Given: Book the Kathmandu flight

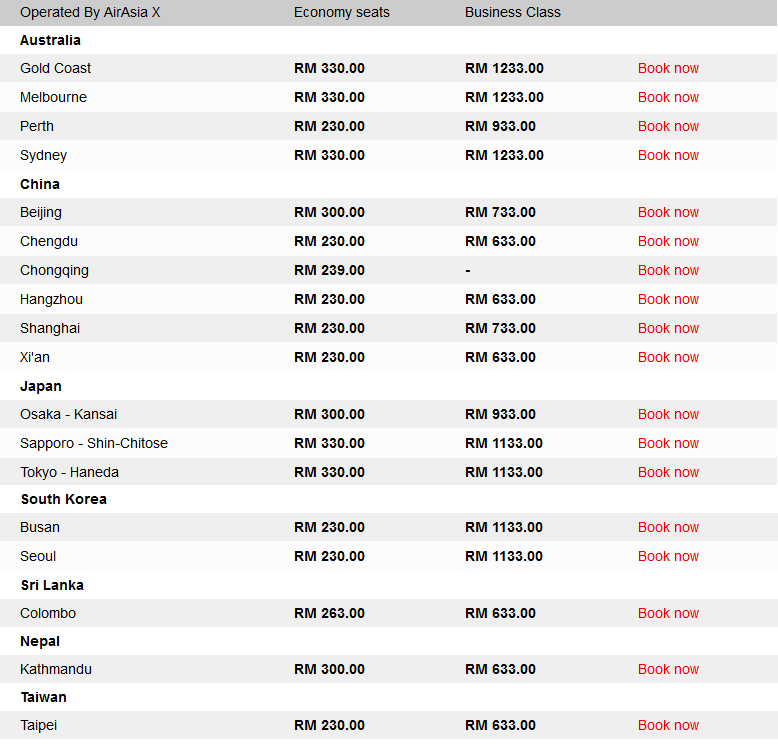Looking at the screenshot, I should [668, 669].
